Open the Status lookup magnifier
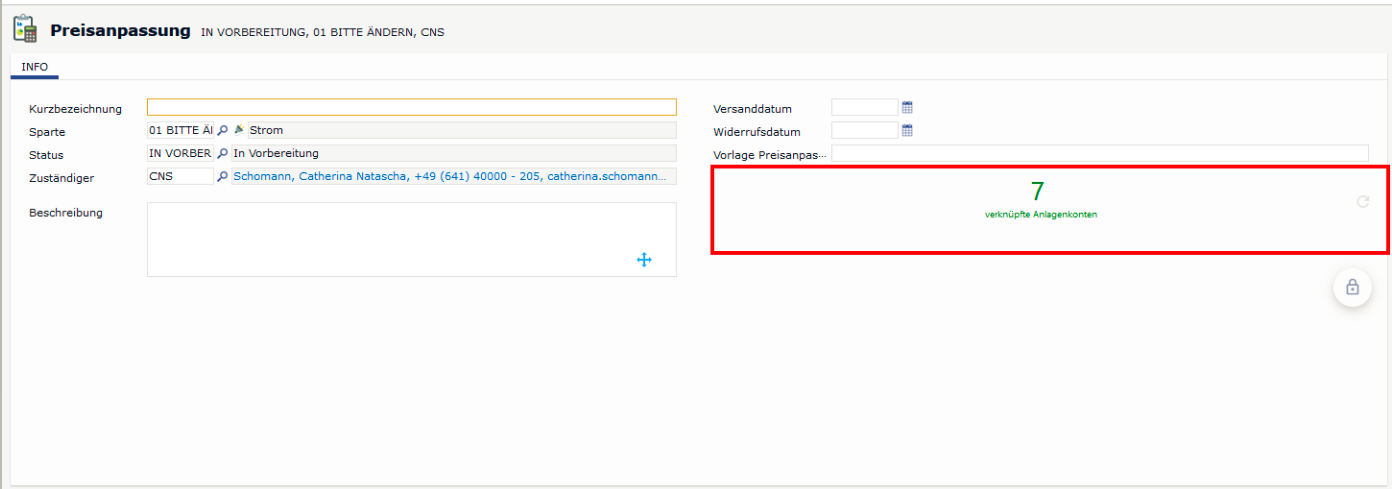This screenshot has width=1392, height=489. coord(223,154)
